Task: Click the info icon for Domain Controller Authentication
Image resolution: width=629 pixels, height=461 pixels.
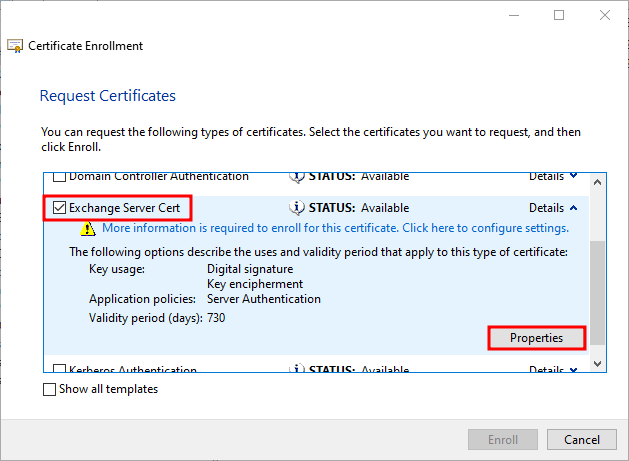Action: click(296, 177)
